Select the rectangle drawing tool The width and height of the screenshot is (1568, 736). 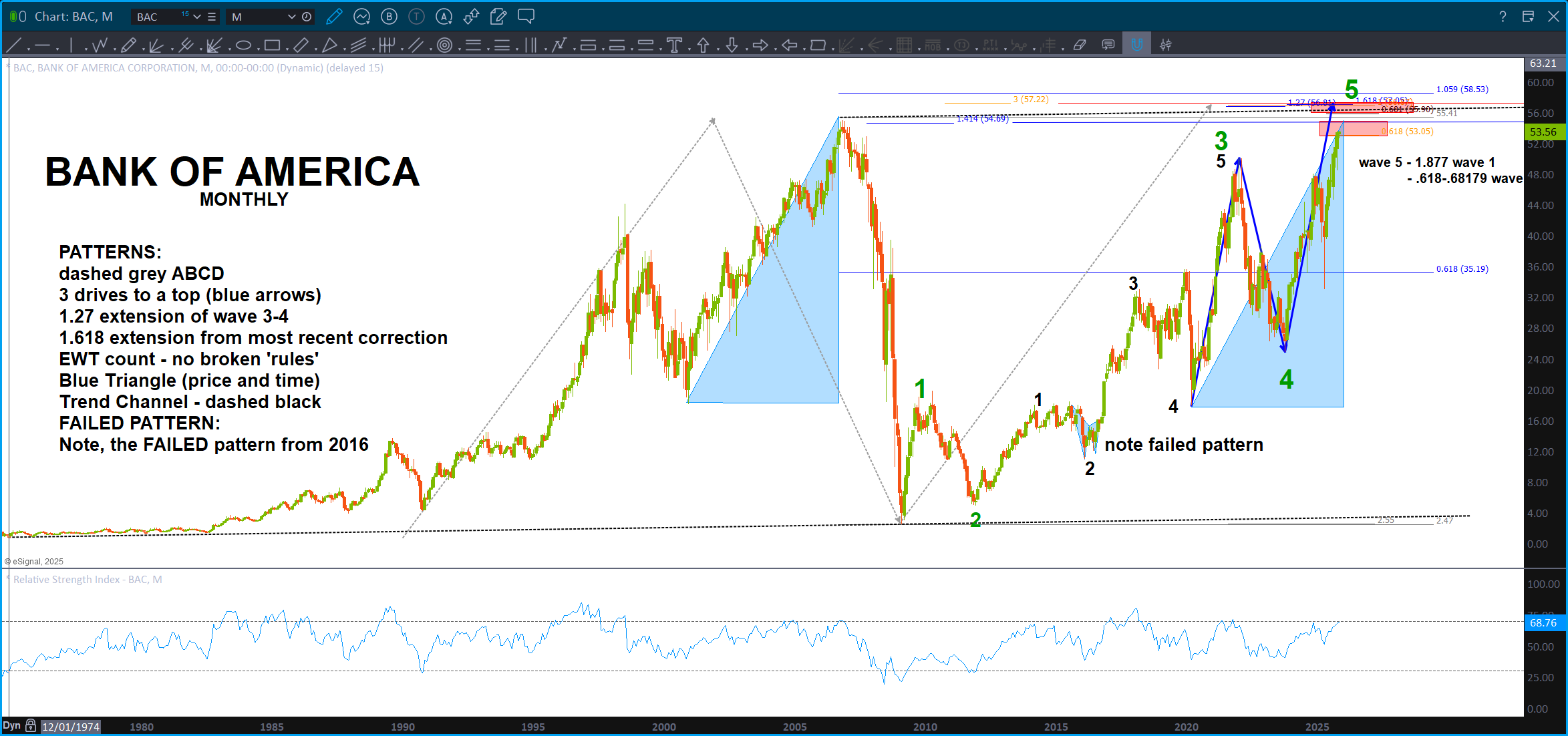coord(271,45)
